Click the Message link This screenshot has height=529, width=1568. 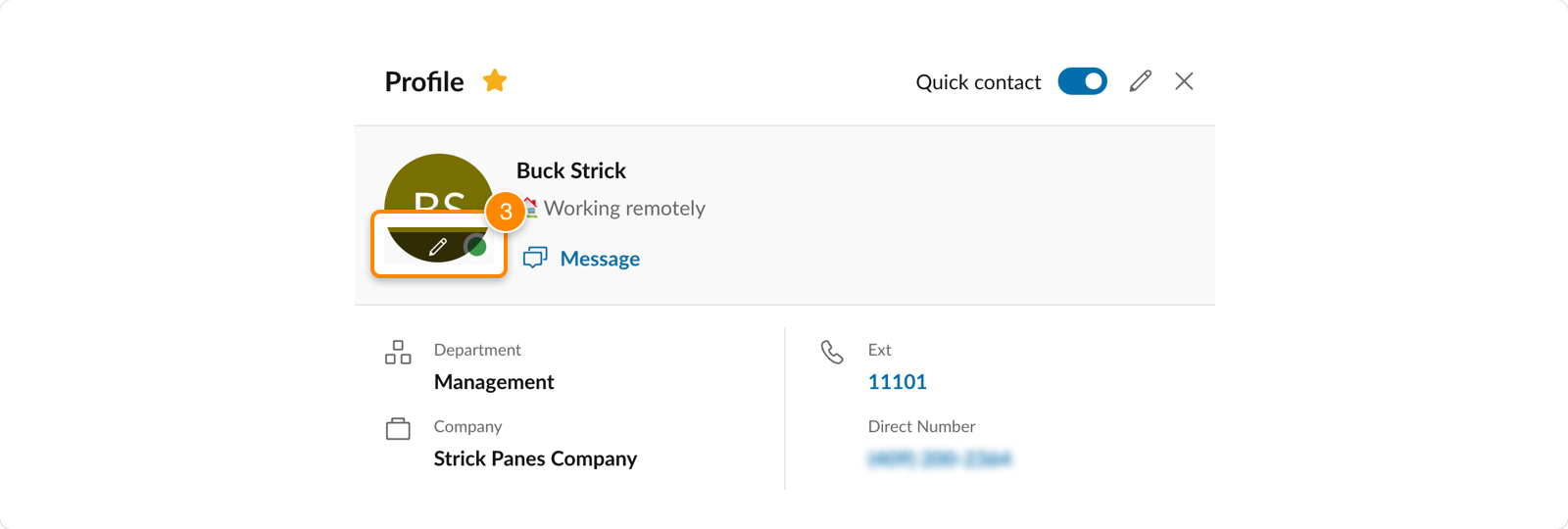pos(600,259)
